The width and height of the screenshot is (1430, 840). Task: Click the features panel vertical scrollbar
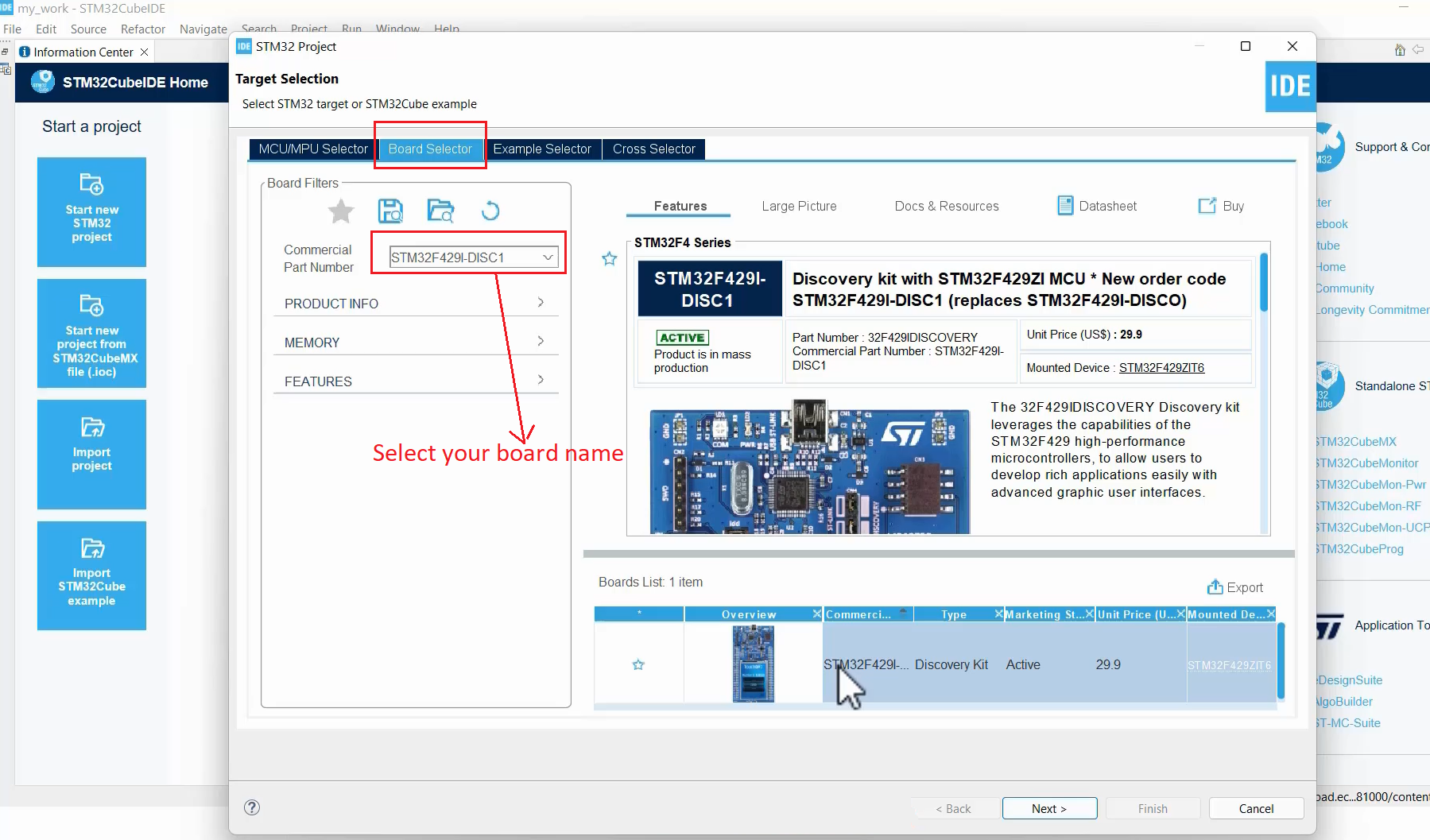(x=1264, y=283)
